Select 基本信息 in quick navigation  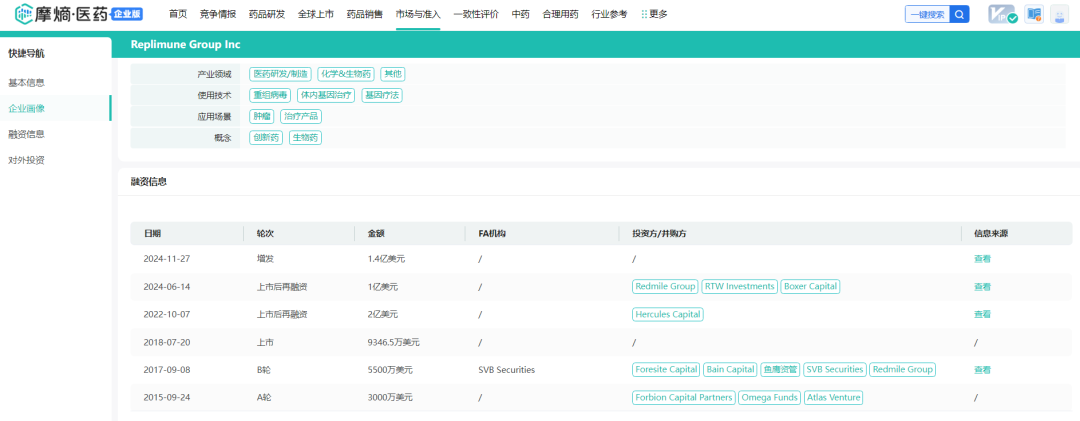pyautogui.click(x=27, y=83)
